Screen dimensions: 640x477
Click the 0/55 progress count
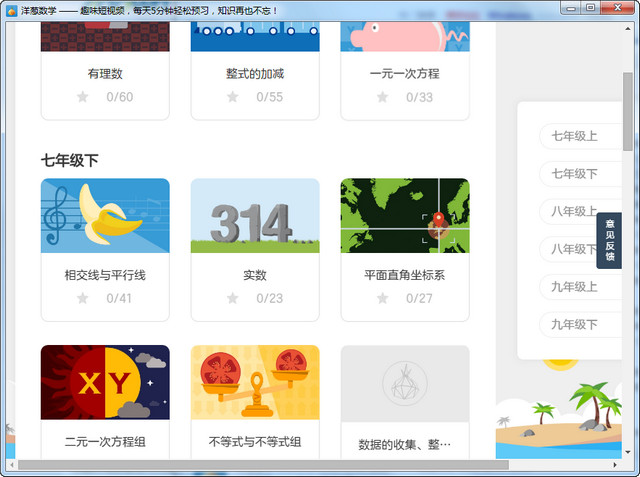269,97
